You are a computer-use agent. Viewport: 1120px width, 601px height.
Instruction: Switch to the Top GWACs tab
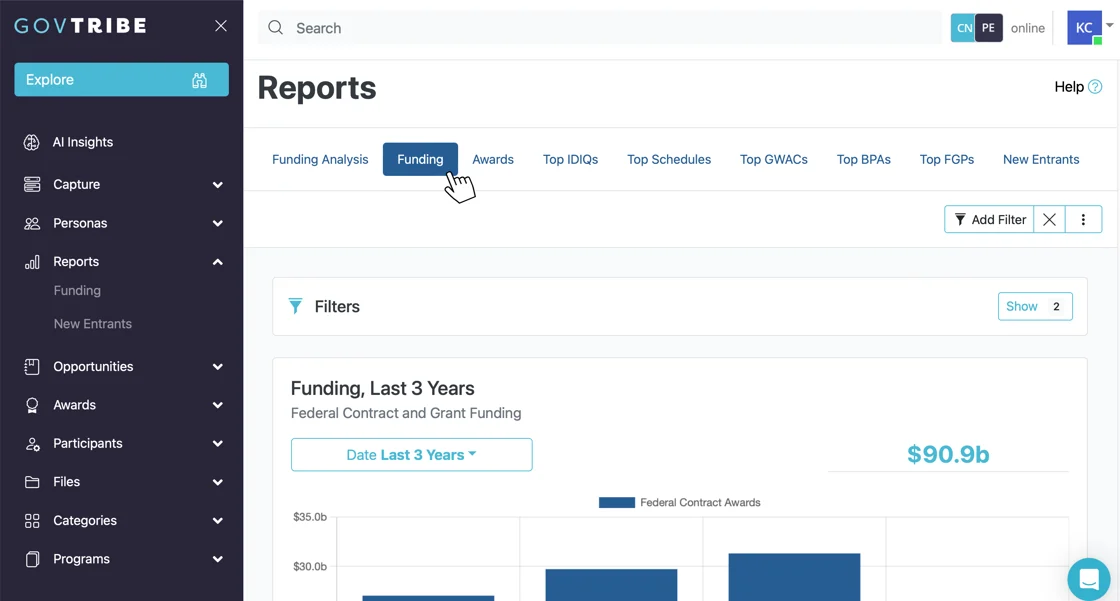point(773,159)
